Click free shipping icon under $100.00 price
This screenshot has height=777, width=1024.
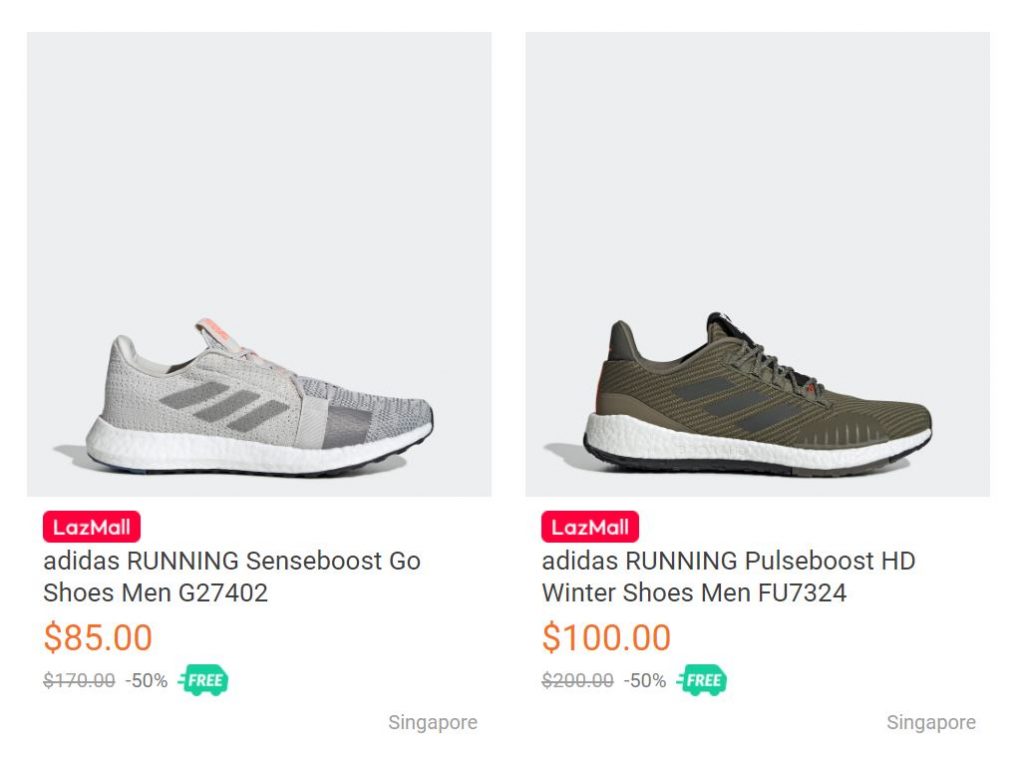(702, 681)
